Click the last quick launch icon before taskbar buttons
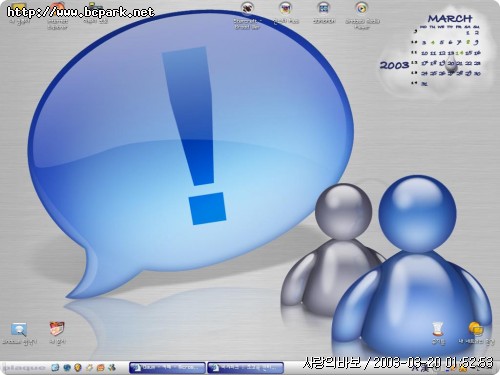This screenshot has width=500, height=375. 112,368
